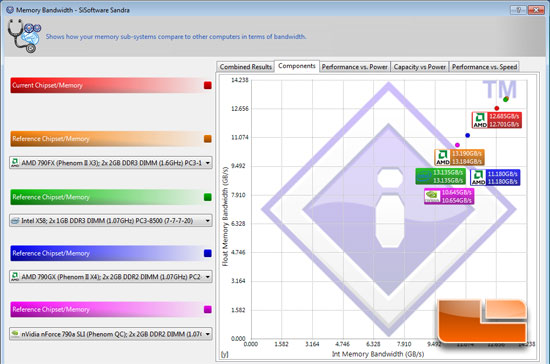Click the [y] axis toggle below chart
The height and width of the screenshot is (364, 550).
[x=224, y=355]
